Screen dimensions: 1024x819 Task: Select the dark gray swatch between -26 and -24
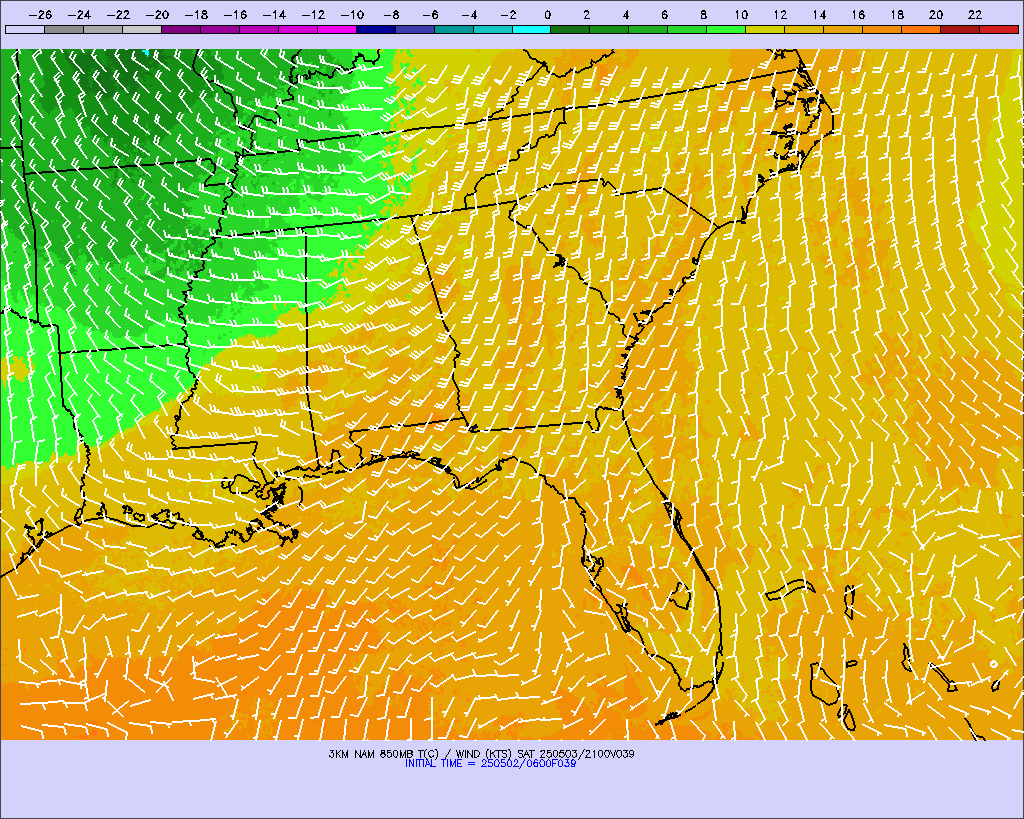click(64, 29)
